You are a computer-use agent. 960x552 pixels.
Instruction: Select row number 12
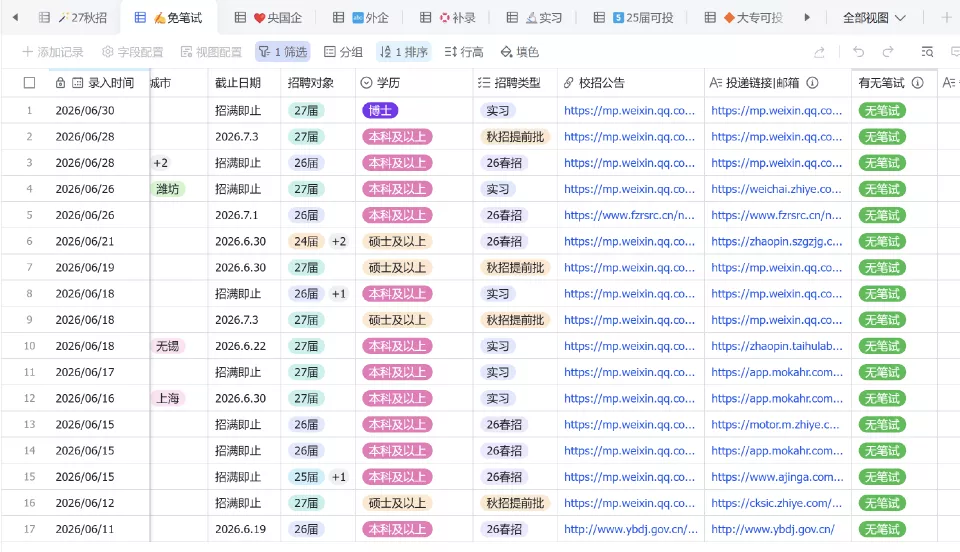[x=29, y=398]
